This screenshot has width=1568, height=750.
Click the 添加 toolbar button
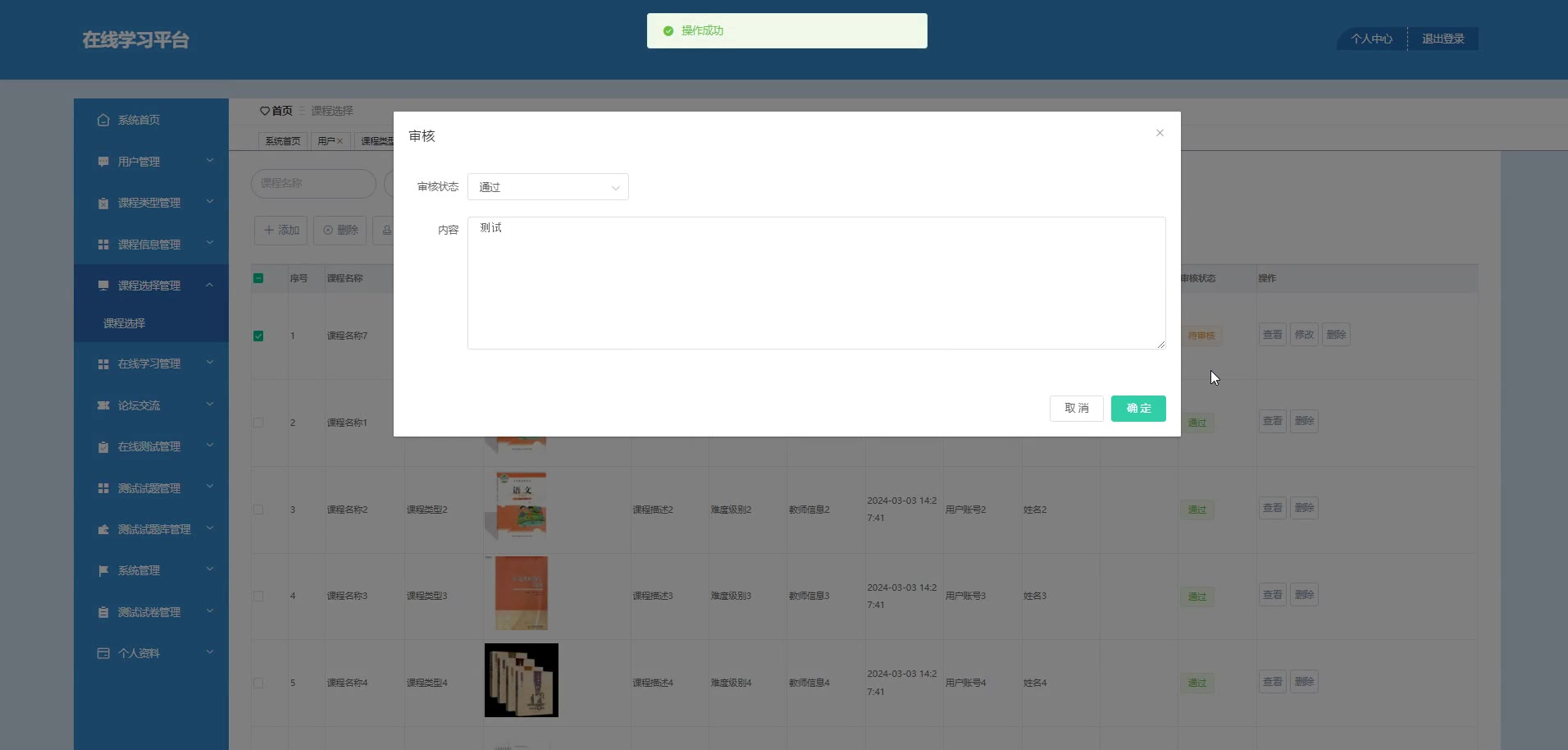[x=280, y=231]
